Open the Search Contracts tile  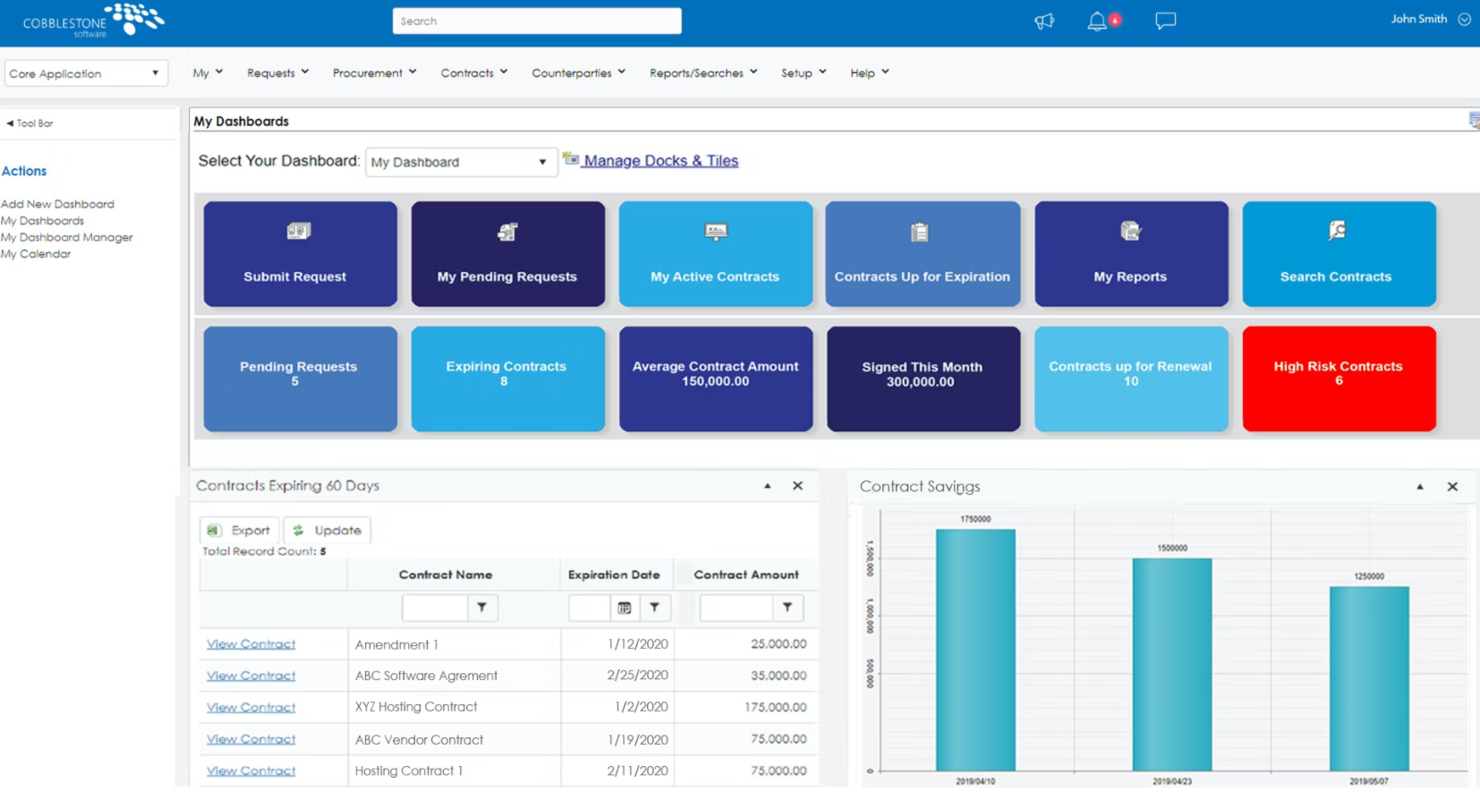(1338, 254)
